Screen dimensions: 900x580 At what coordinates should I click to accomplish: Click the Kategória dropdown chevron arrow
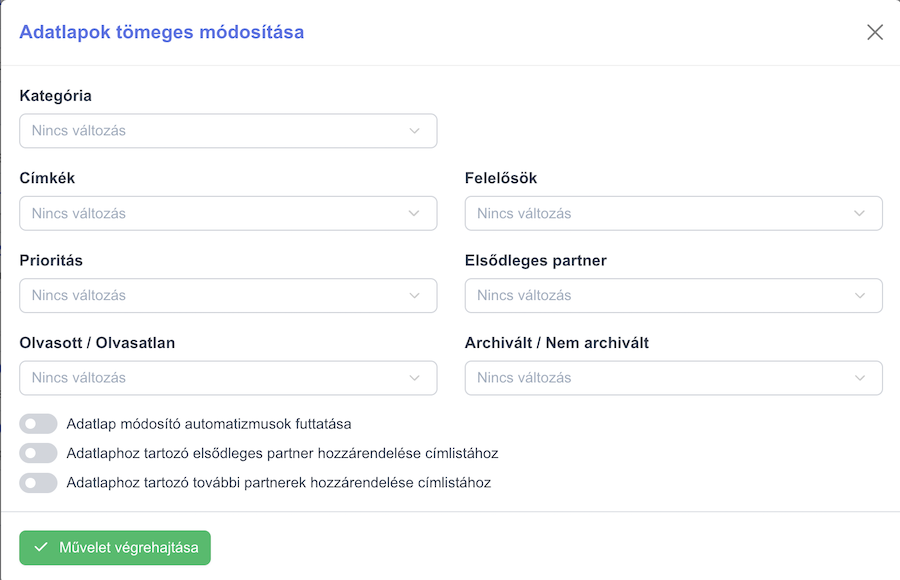click(414, 131)
